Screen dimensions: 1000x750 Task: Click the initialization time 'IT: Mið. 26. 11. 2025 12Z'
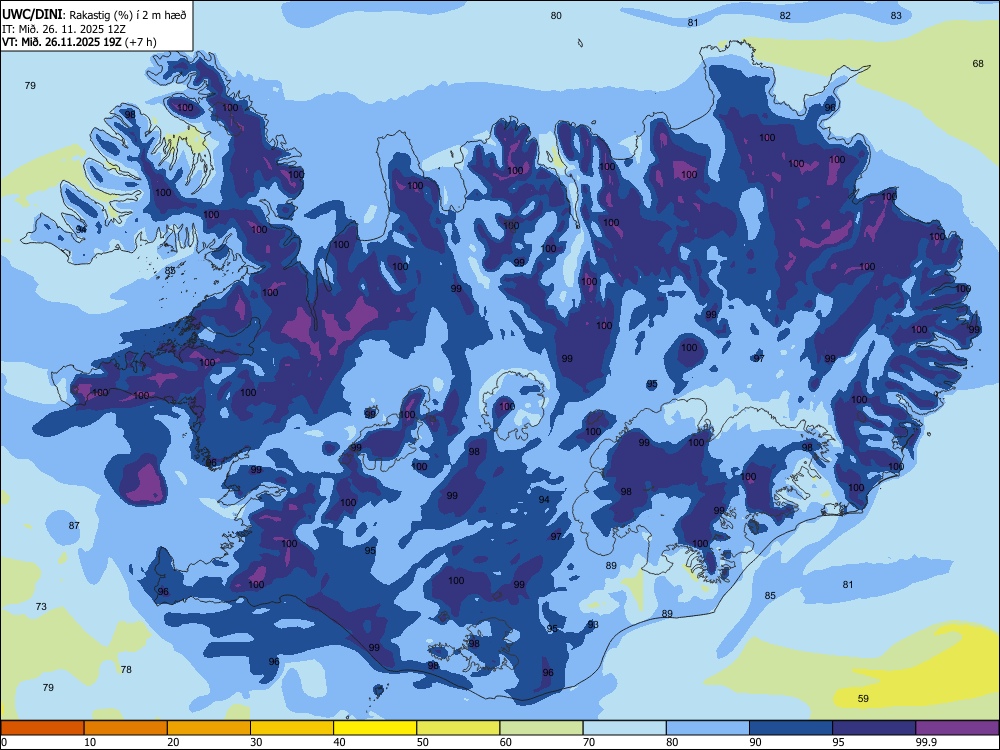point(64,29)
